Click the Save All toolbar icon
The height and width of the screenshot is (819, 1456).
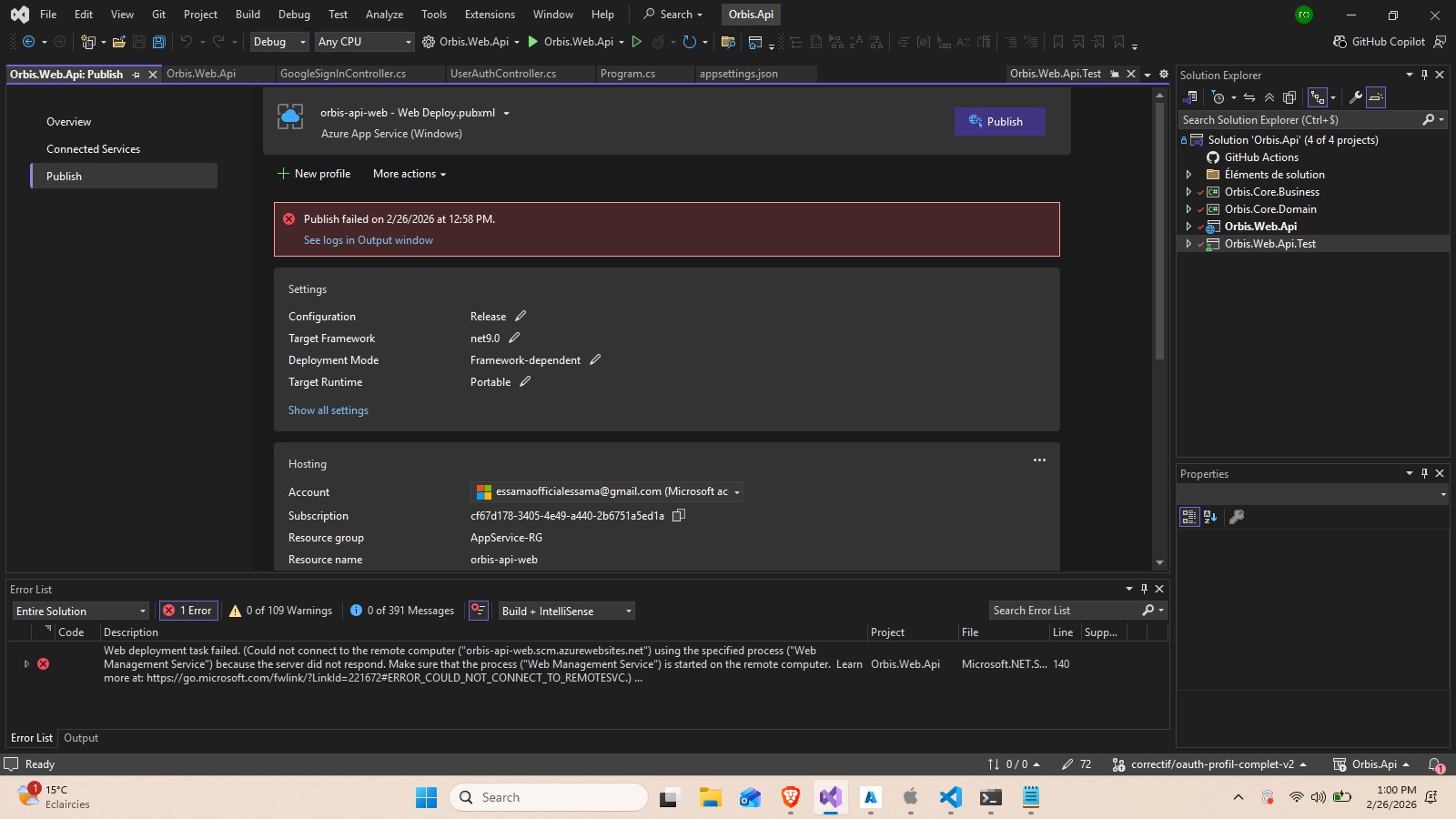coord(159,42)
